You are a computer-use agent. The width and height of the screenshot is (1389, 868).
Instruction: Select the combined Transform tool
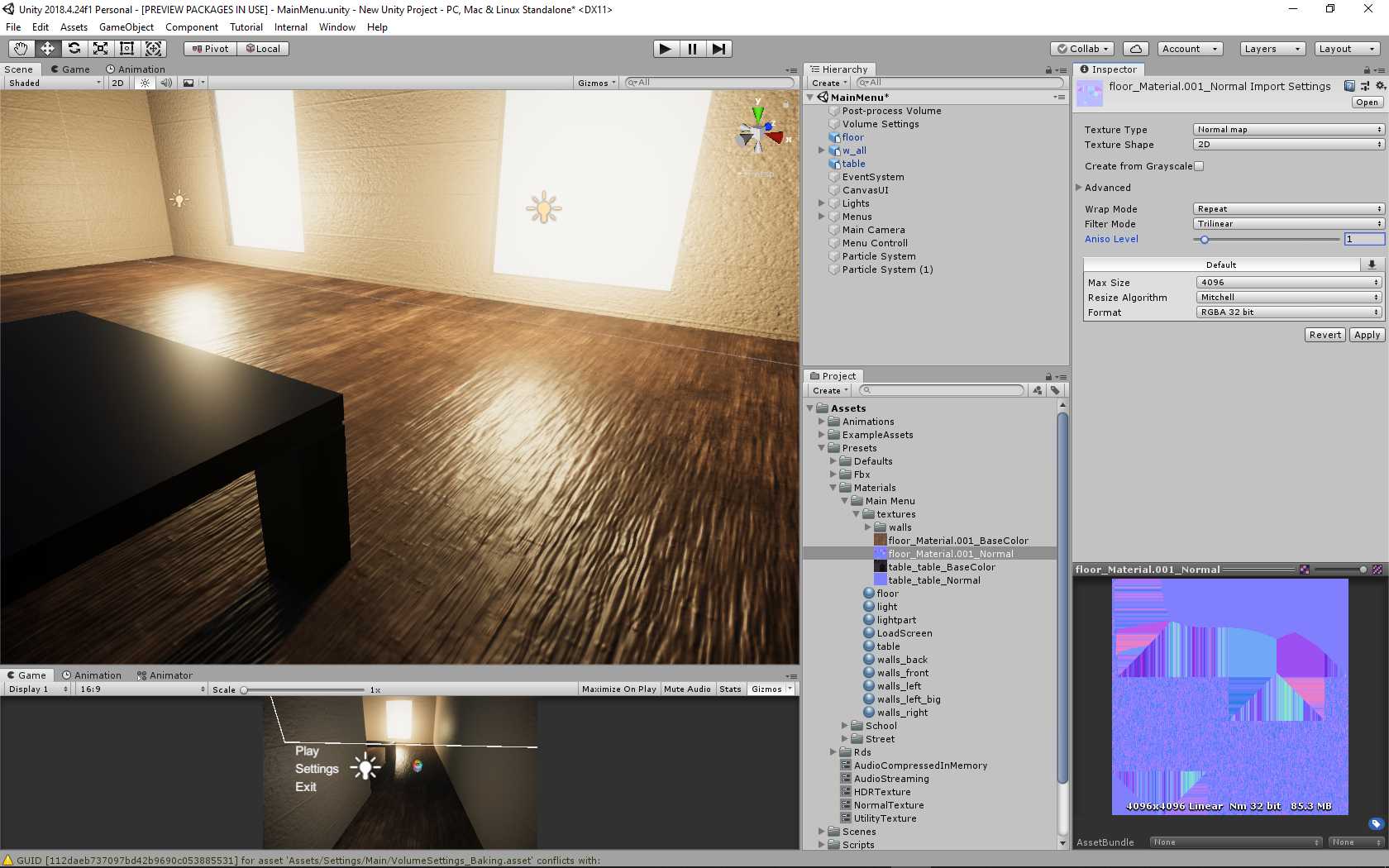coord(153,49)
